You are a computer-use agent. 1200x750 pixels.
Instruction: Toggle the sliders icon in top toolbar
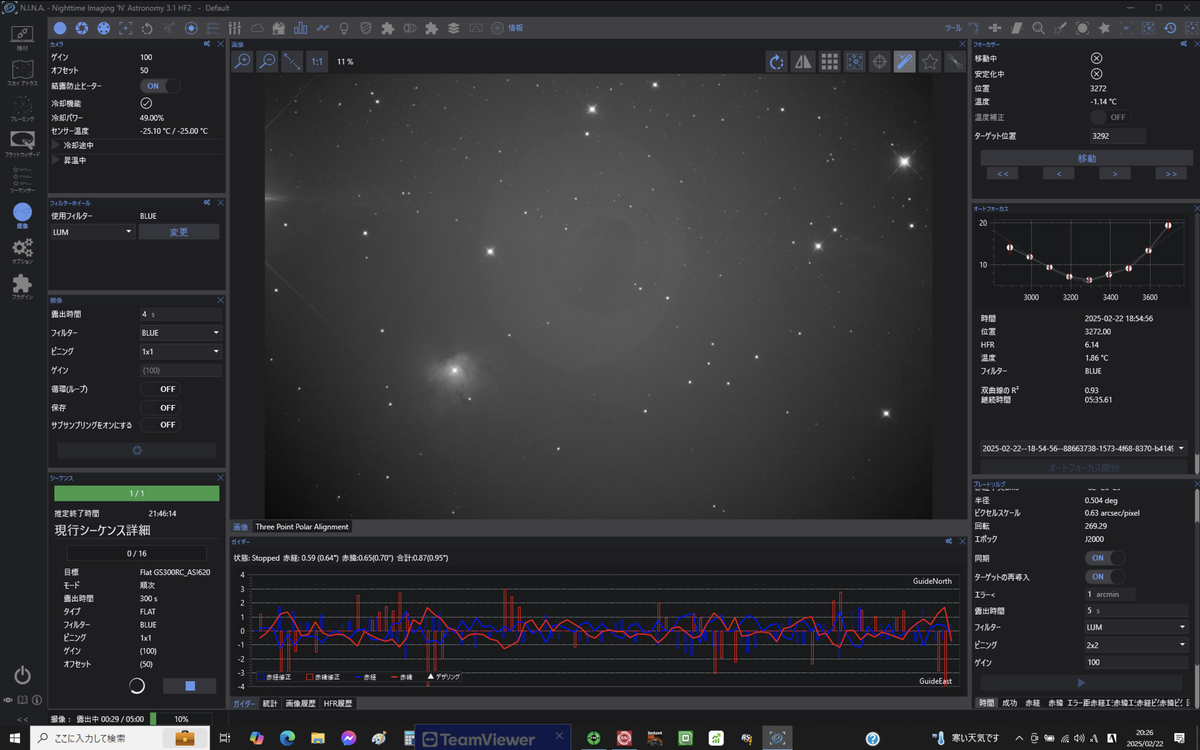[236, 28]
